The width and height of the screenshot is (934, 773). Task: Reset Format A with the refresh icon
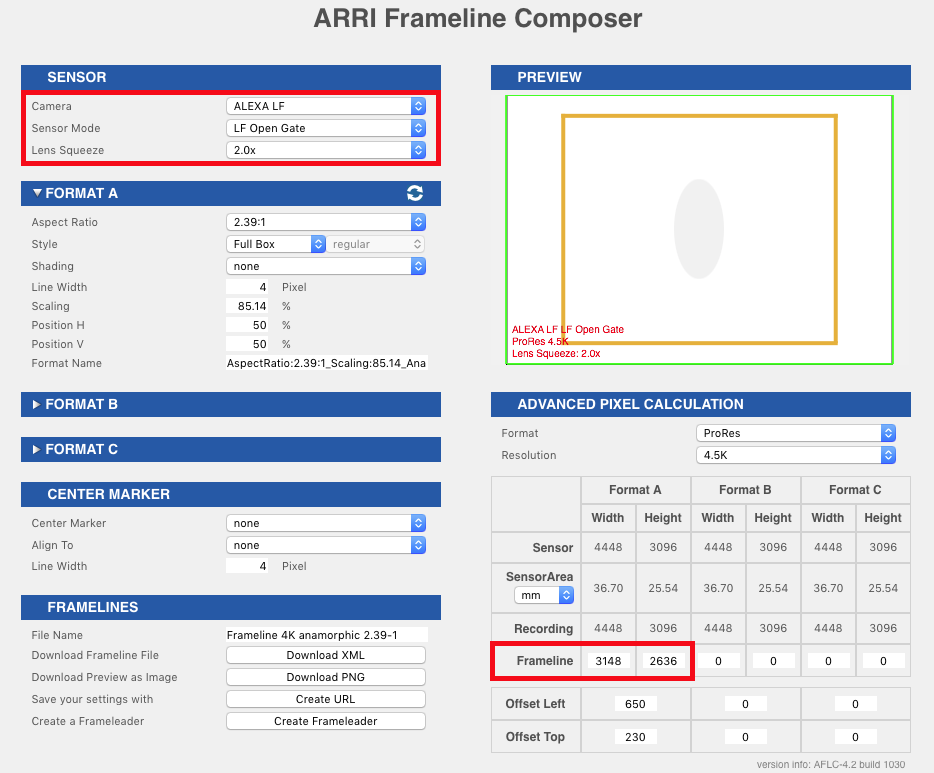point(415,193)
